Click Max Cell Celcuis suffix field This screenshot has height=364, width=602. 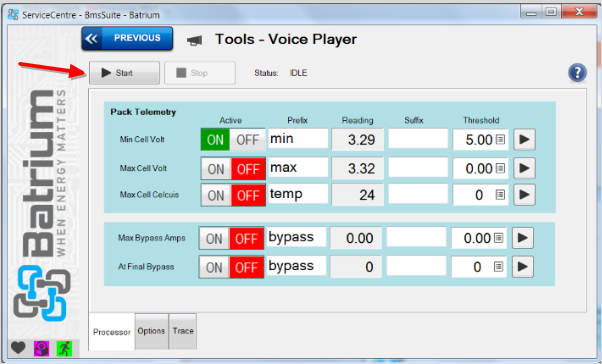coord(418,194)
